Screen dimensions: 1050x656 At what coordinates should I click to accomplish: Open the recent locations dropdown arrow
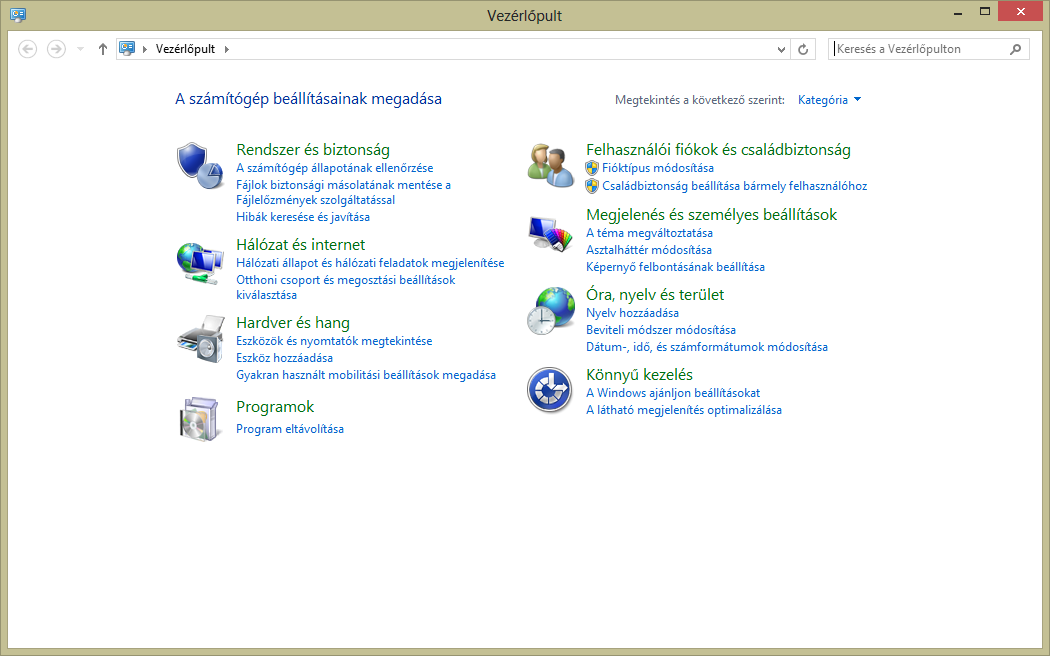coord(80,49)
